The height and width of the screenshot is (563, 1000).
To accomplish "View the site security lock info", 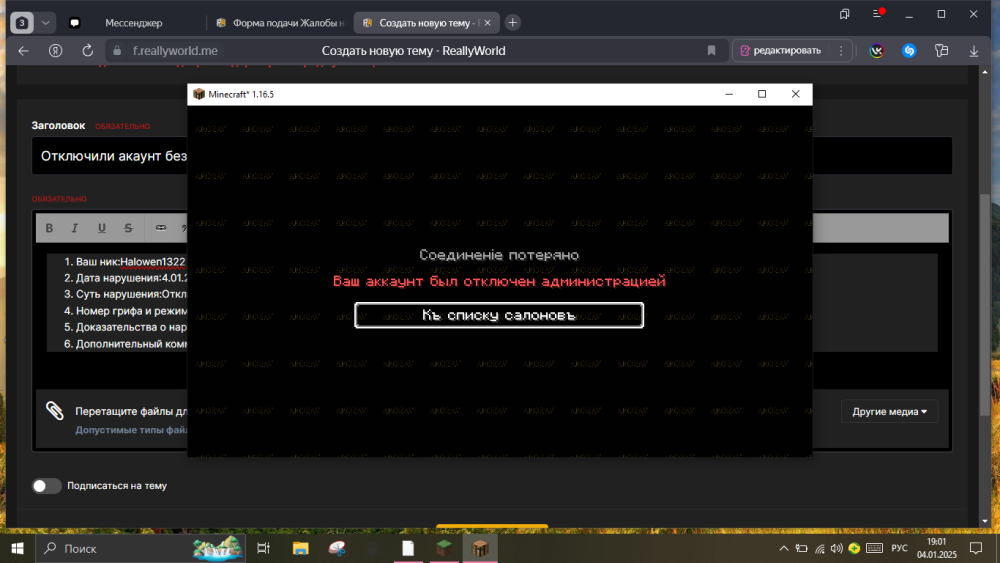I will [x=117, y=51].
